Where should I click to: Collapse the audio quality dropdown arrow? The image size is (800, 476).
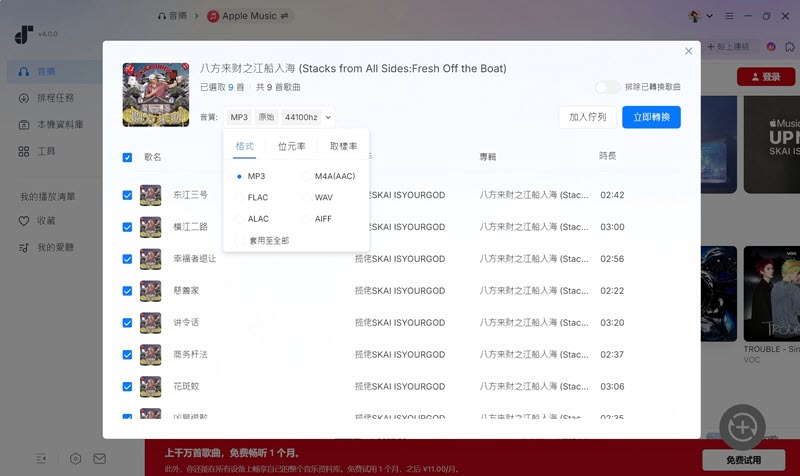pos(329,117)
